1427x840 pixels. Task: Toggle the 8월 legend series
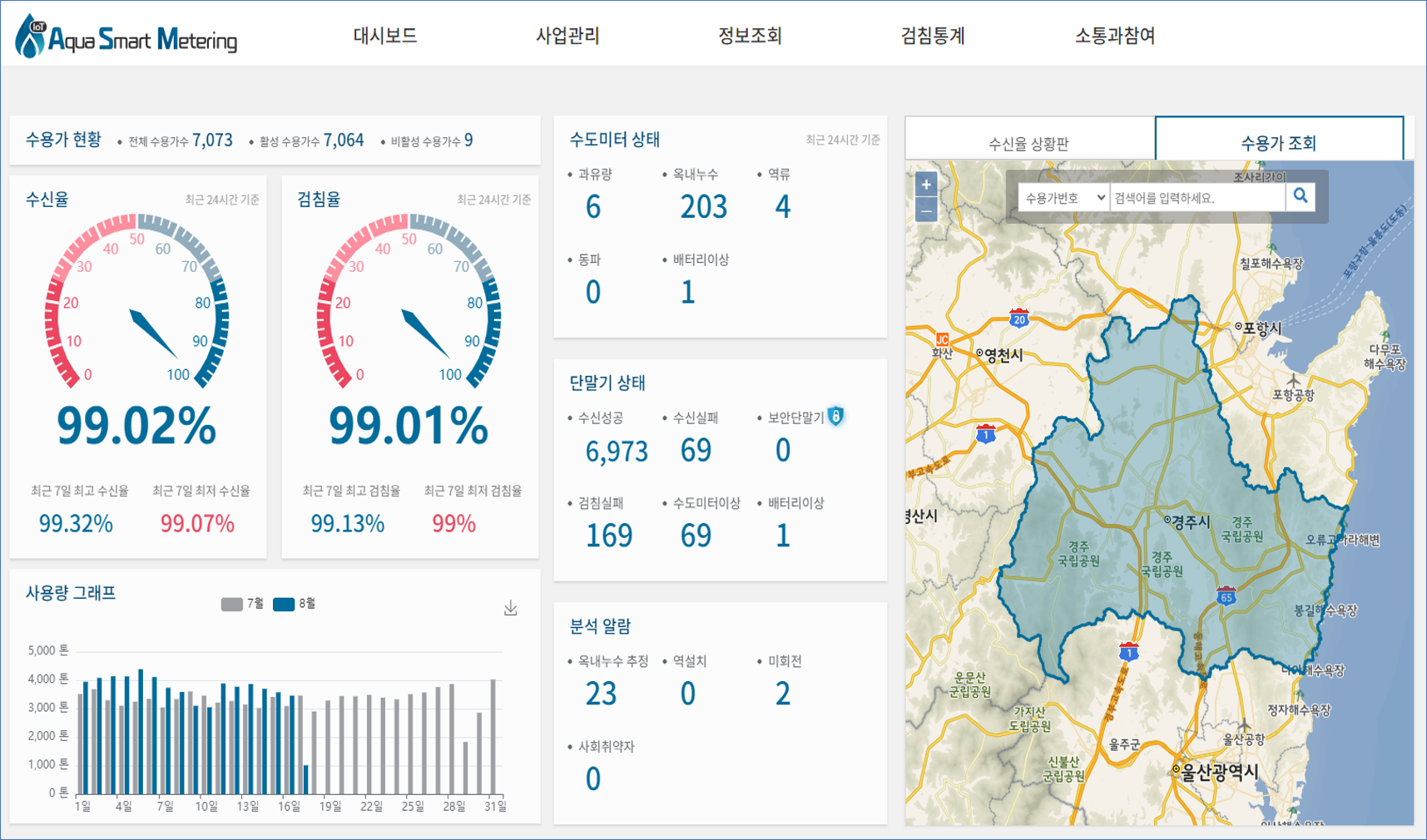[x=295, y=604]
